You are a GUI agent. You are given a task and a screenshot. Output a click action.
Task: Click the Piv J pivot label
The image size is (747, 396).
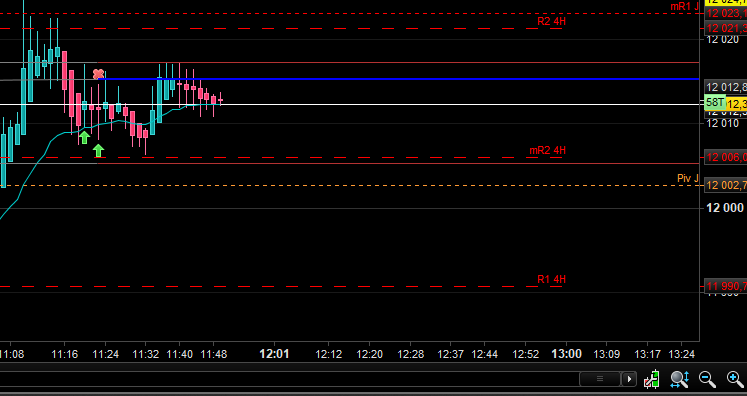[688, 179]
